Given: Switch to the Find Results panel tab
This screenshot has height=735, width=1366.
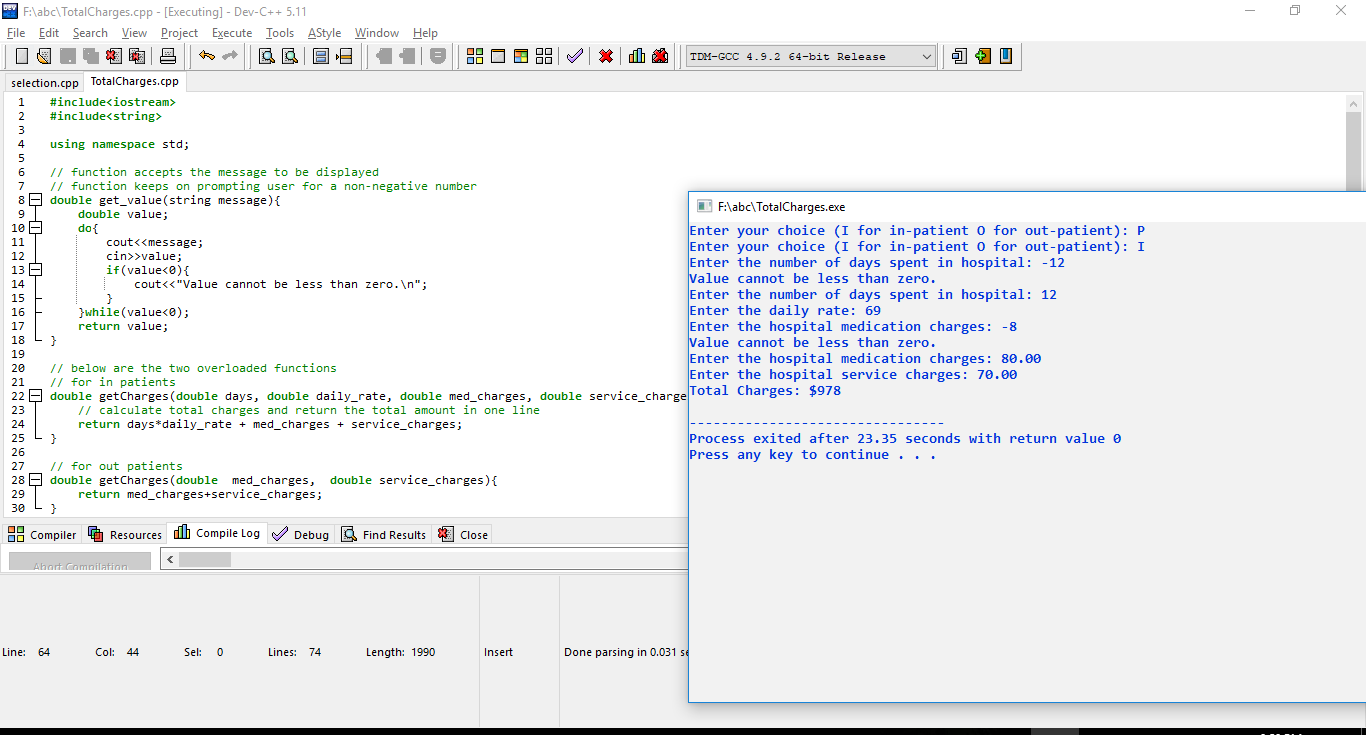Looking at the screenshot, I should pos(384,535).
